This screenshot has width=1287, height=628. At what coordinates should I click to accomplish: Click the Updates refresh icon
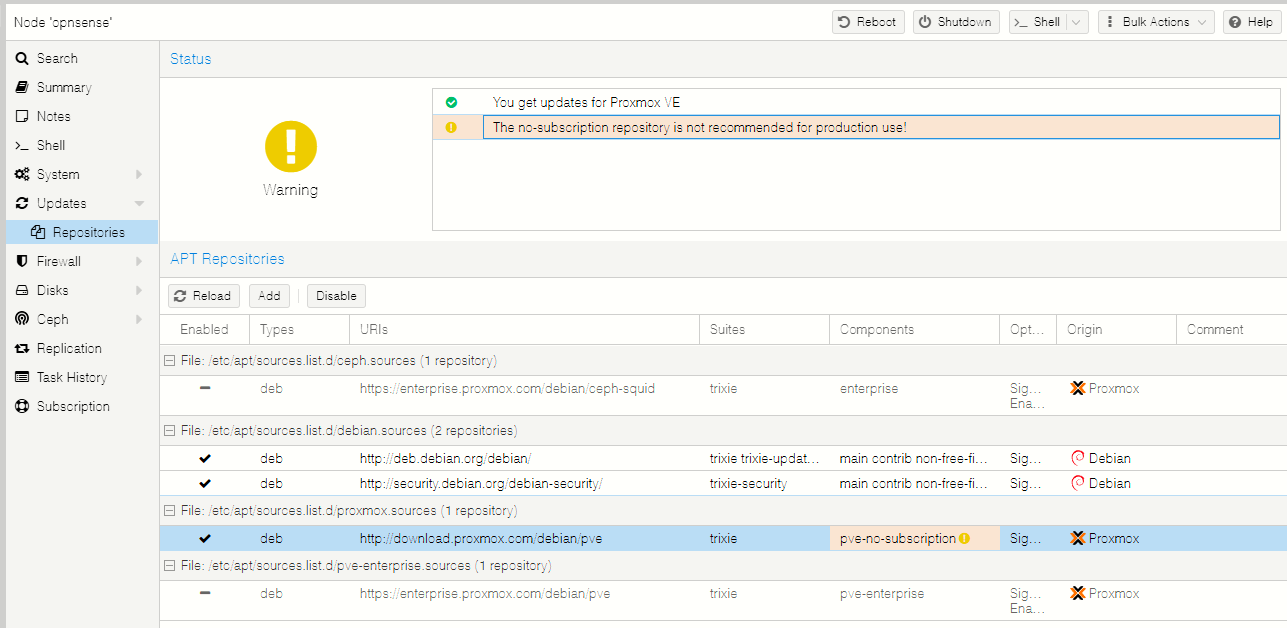click(x=22, y=203)
